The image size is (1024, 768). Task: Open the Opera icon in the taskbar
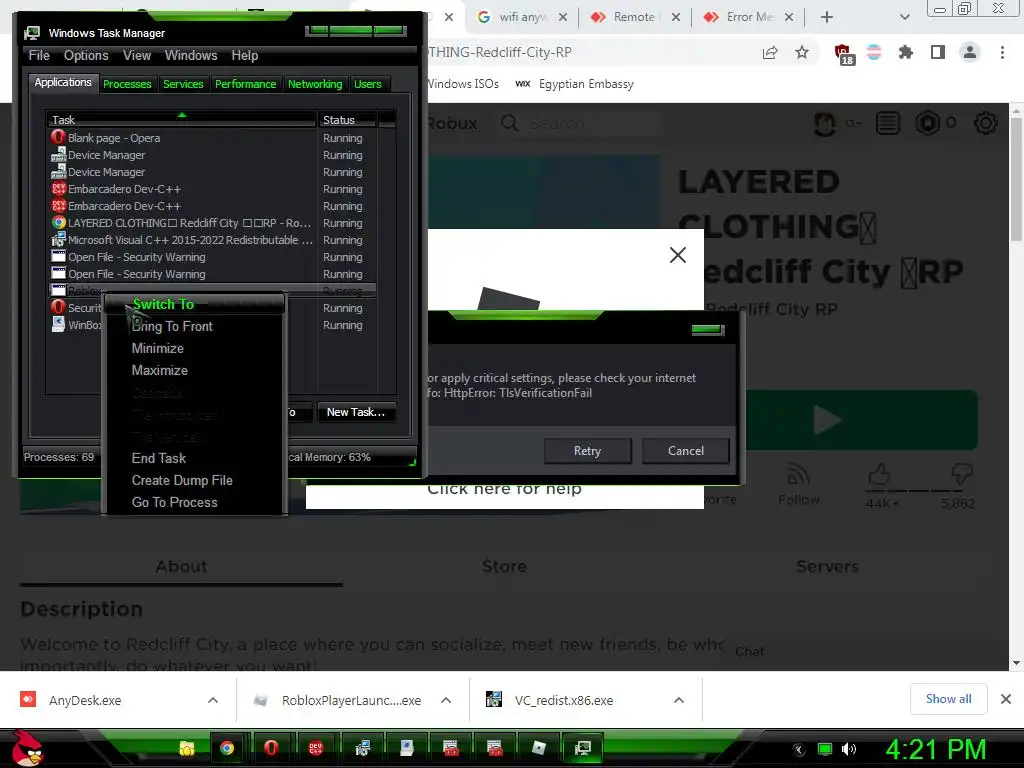(x=271, y=748)
